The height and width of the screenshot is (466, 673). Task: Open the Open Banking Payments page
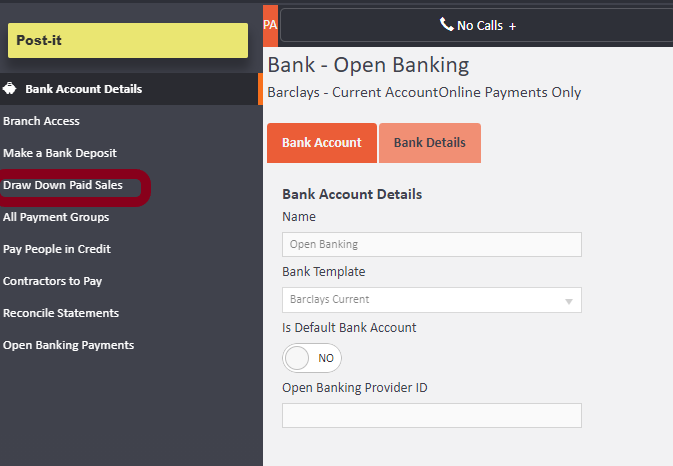(x=68, y=345)
